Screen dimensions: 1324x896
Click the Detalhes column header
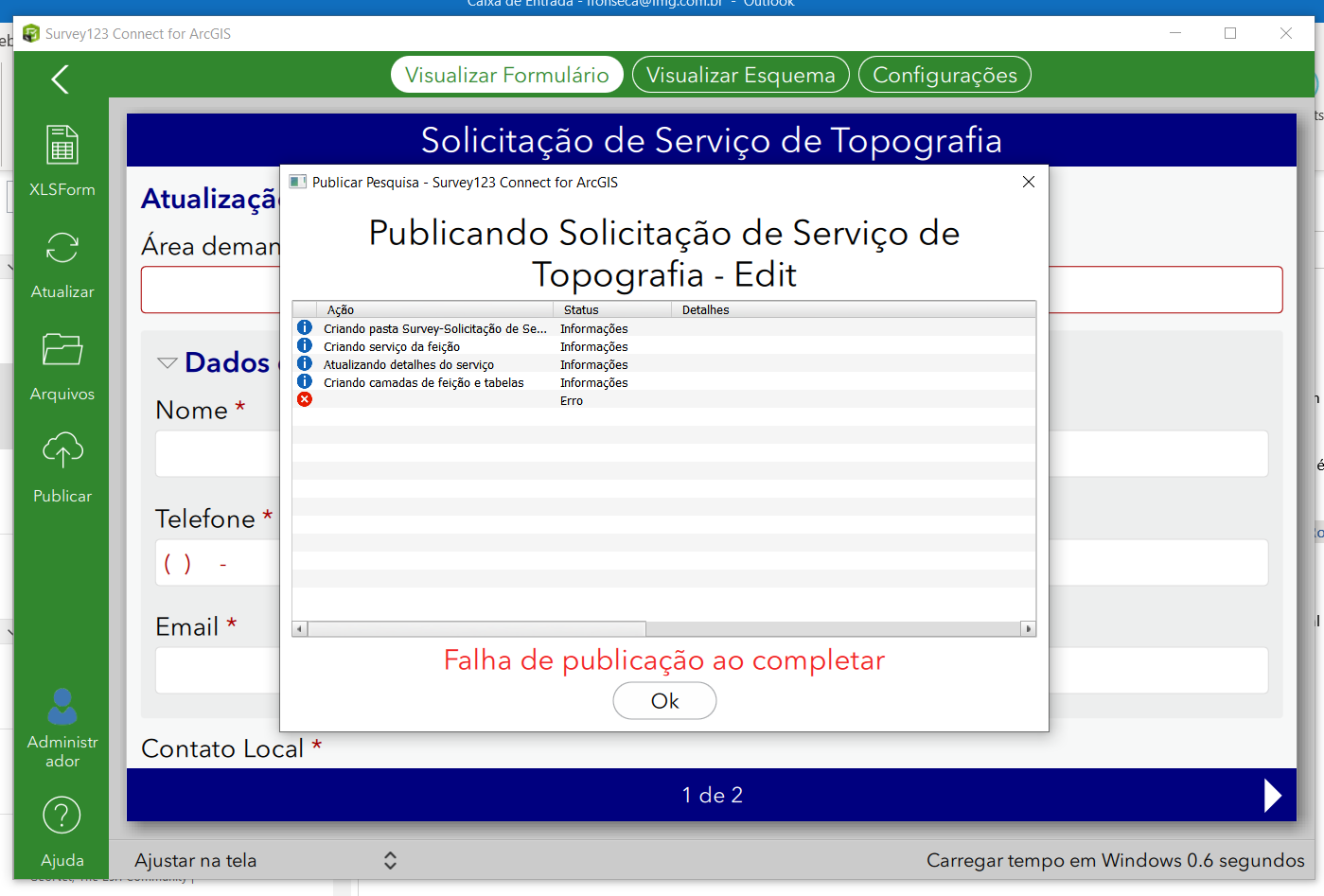pos(854,309)
